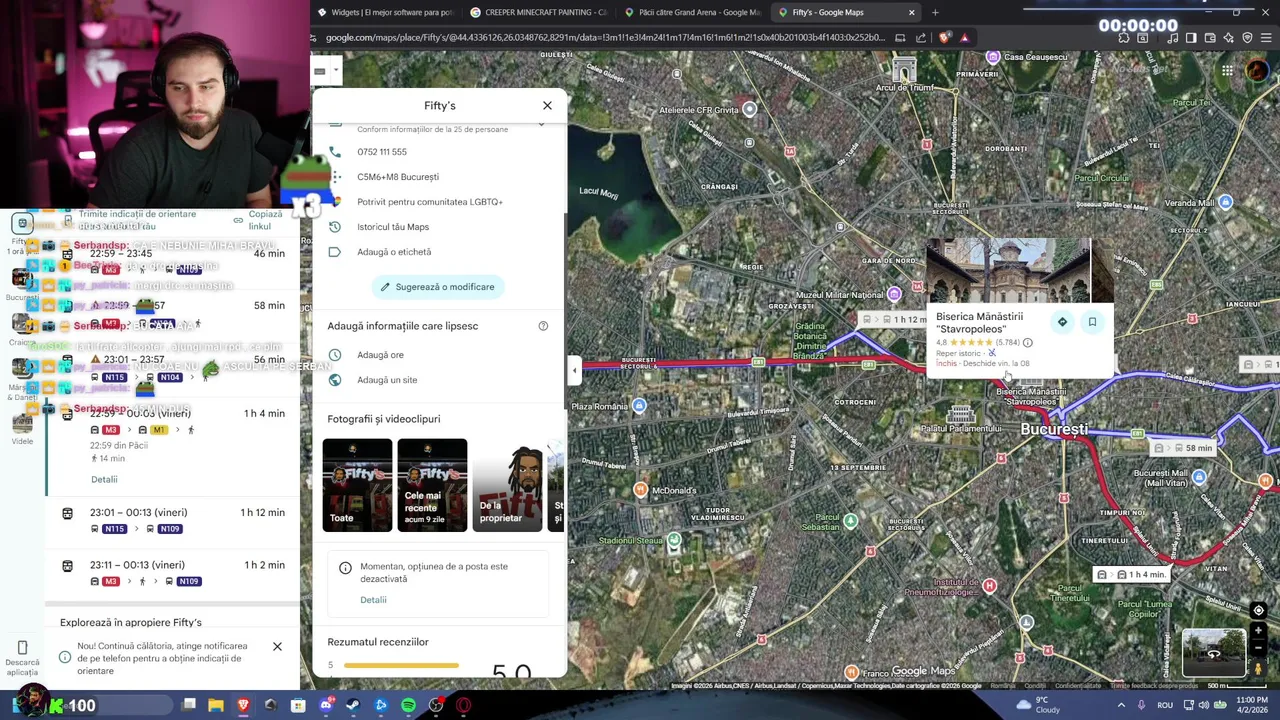Open File Explorer from the taskbar
Screen dimensions: 1280x720
point(215,705)
